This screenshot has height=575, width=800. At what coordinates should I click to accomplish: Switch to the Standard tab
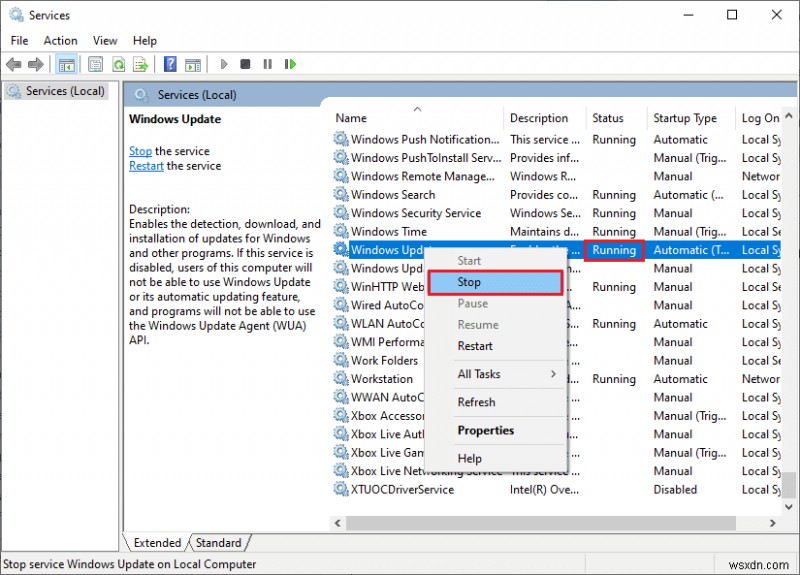[x=218, y=543]
